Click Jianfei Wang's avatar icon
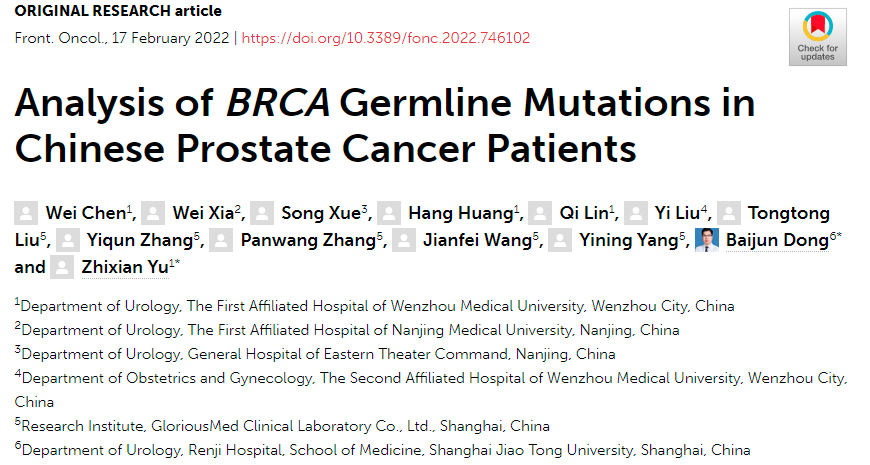This screenshot has height=465, width=870. click(404, 240)
